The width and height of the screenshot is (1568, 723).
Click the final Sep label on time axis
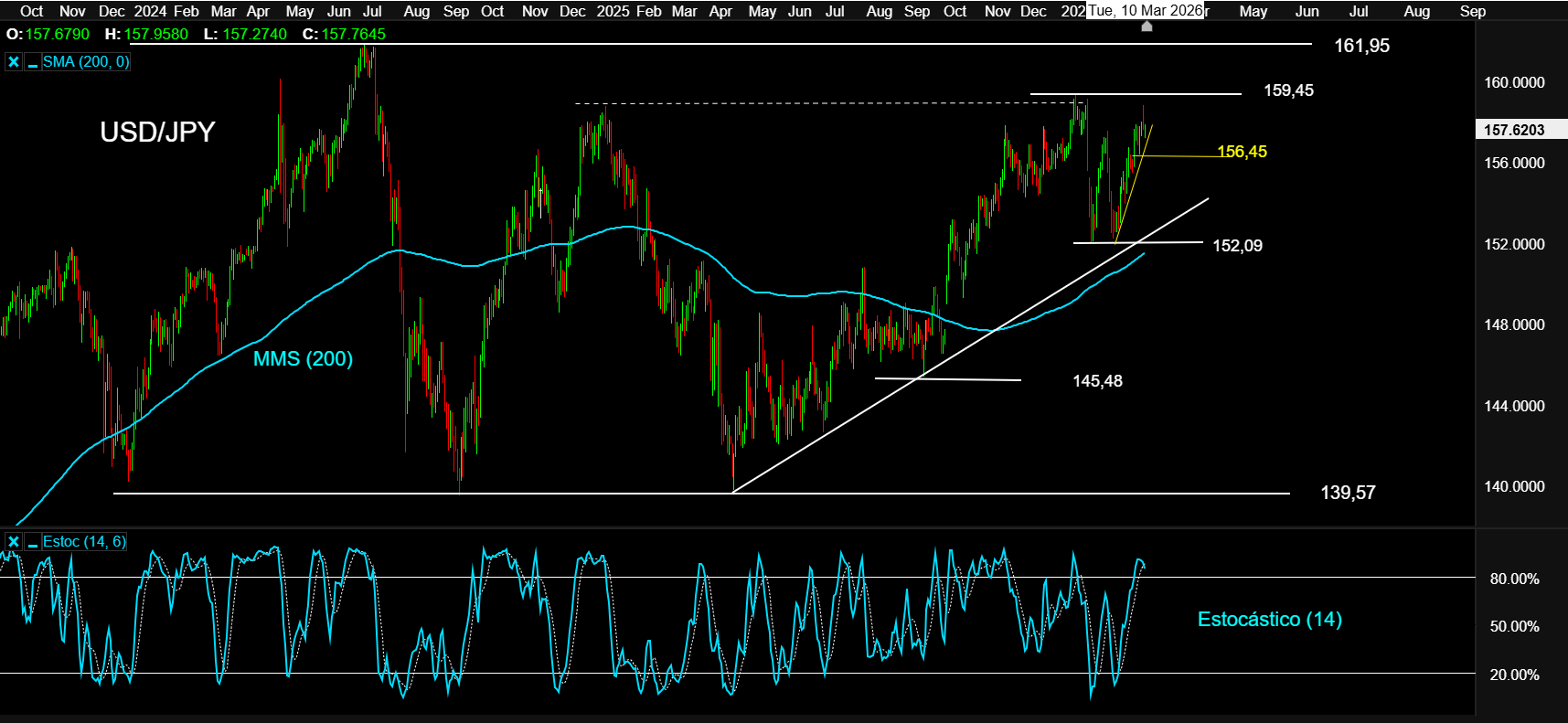(x=1472, y=11)
